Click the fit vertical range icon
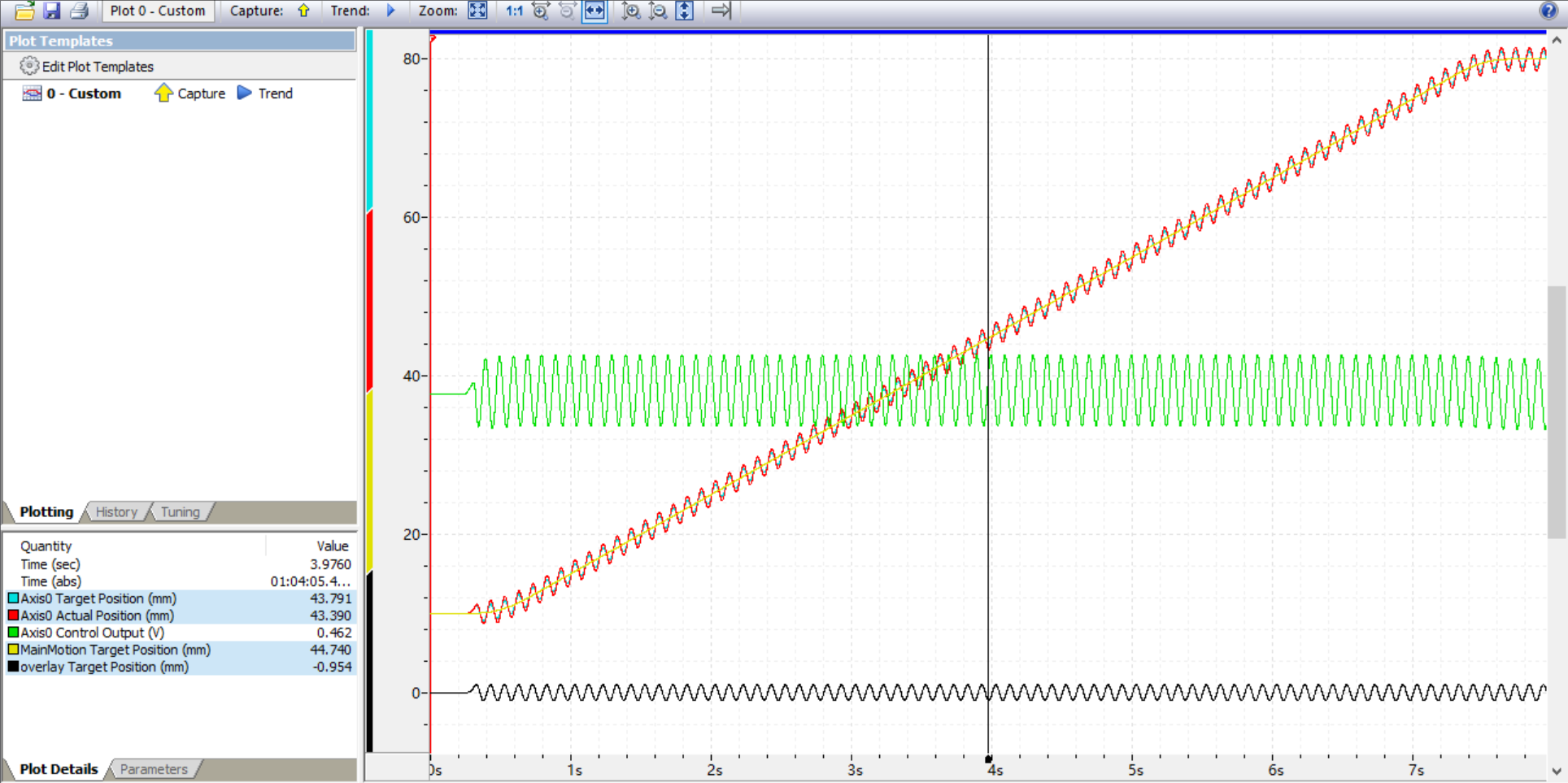This screenshot has height=783, width=1568. point(685,11)
